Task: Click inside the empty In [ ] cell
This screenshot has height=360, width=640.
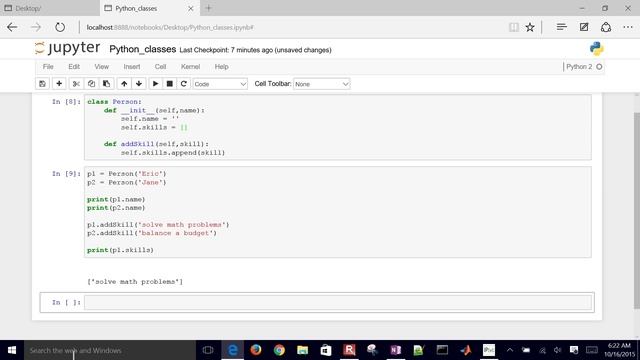Action: (338, 302)
